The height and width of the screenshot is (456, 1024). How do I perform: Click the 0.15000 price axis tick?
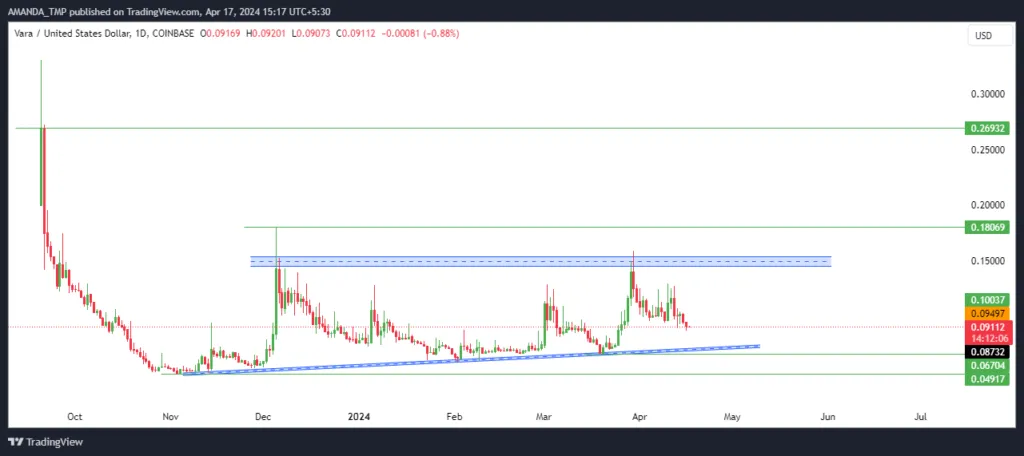(x=988, y=261)
